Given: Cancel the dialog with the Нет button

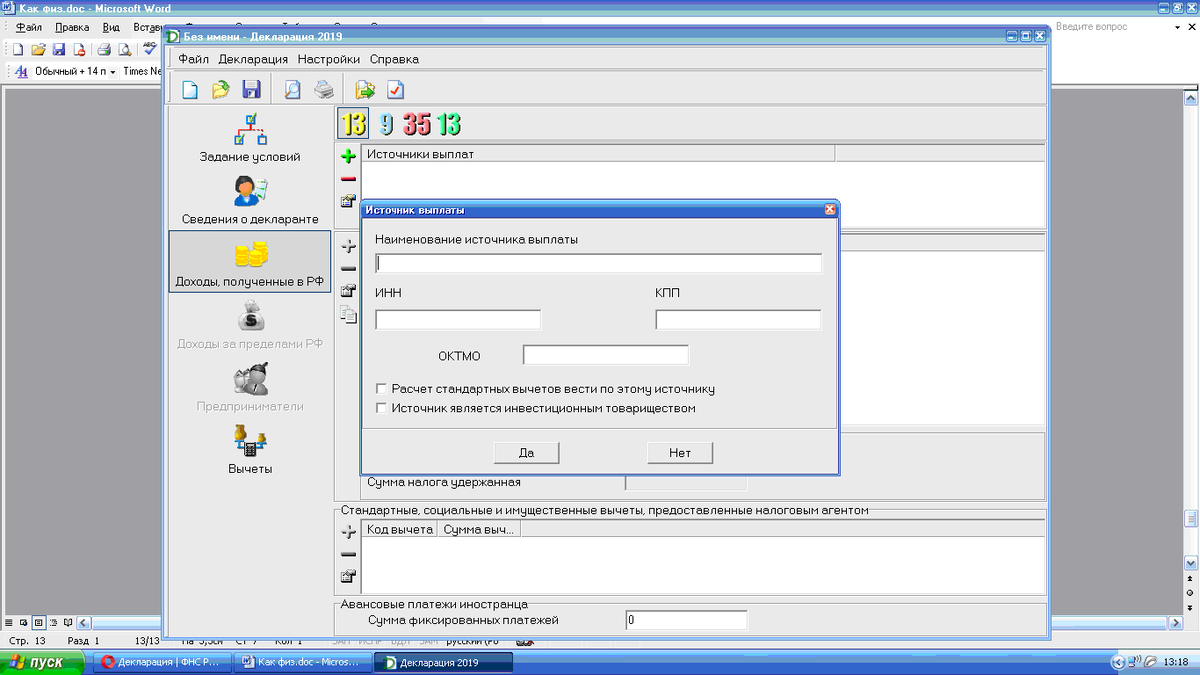Looking at the screenshot, I should click(x=681, y=453).
